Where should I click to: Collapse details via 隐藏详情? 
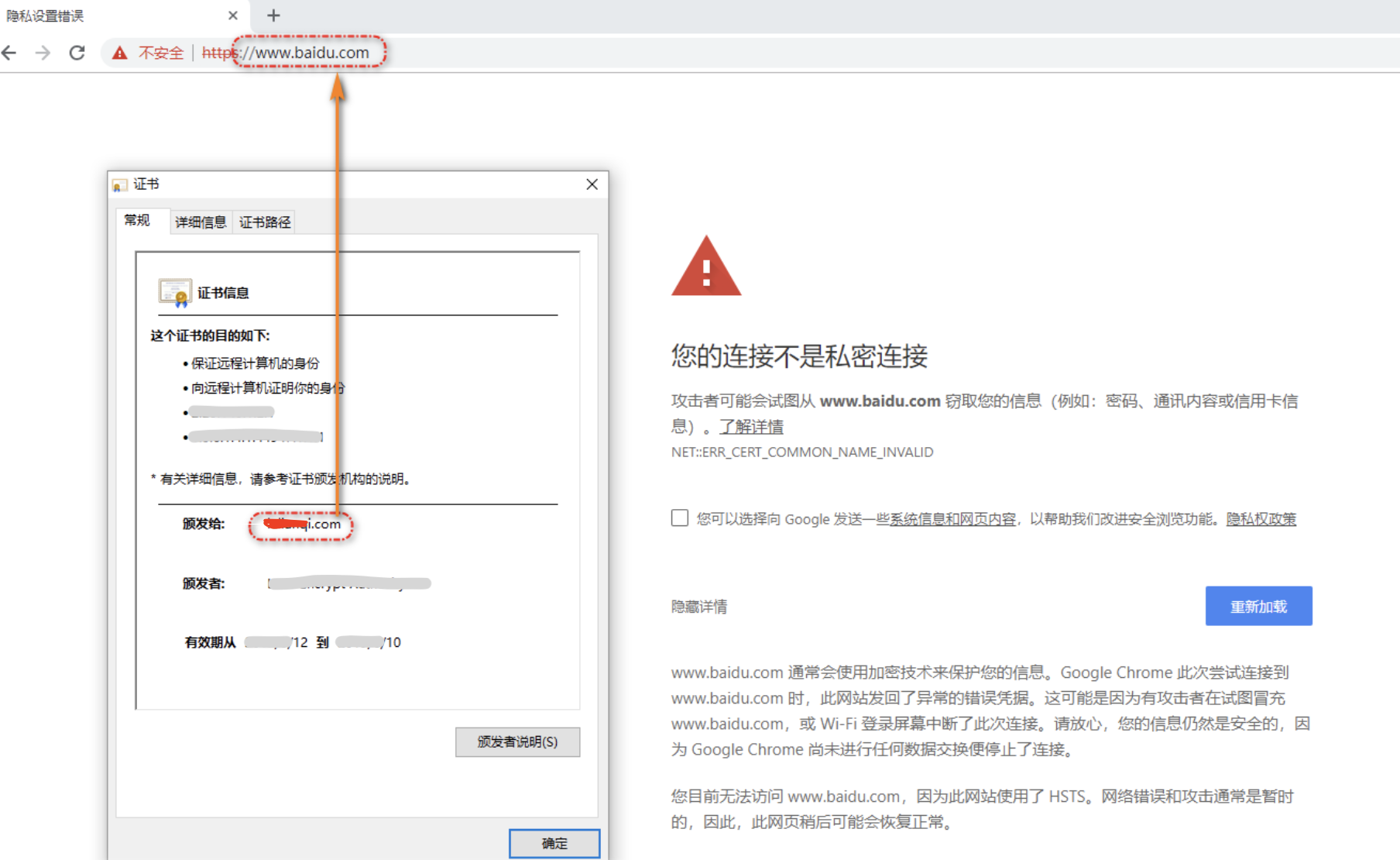tap(699, 607)
